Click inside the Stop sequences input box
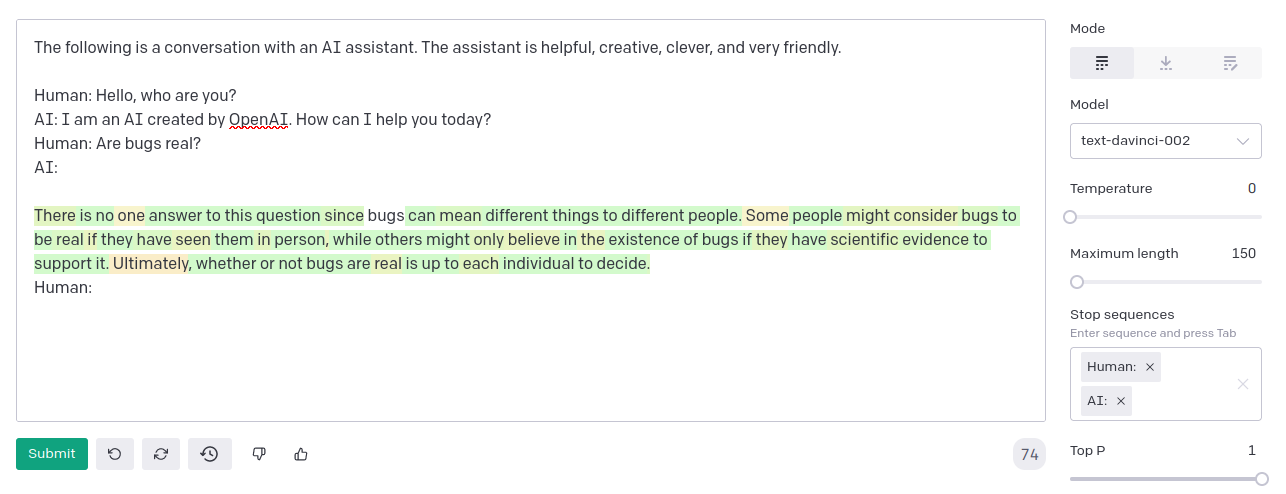Viewport: 1286px width, 494px height. [1190, 401]
